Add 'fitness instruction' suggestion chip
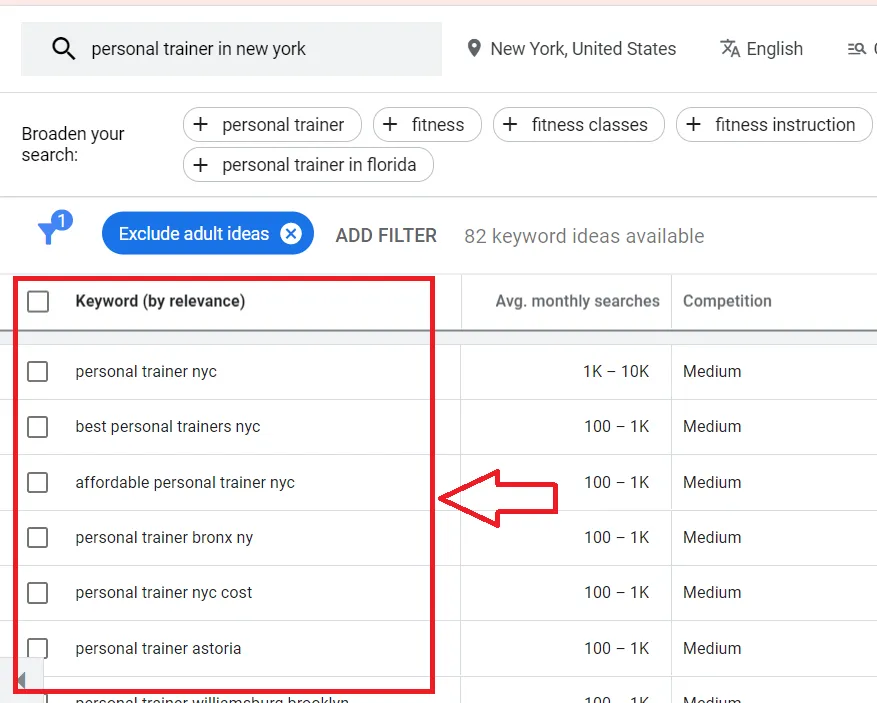This screenshot has height=703, width=877. (773, 125)
